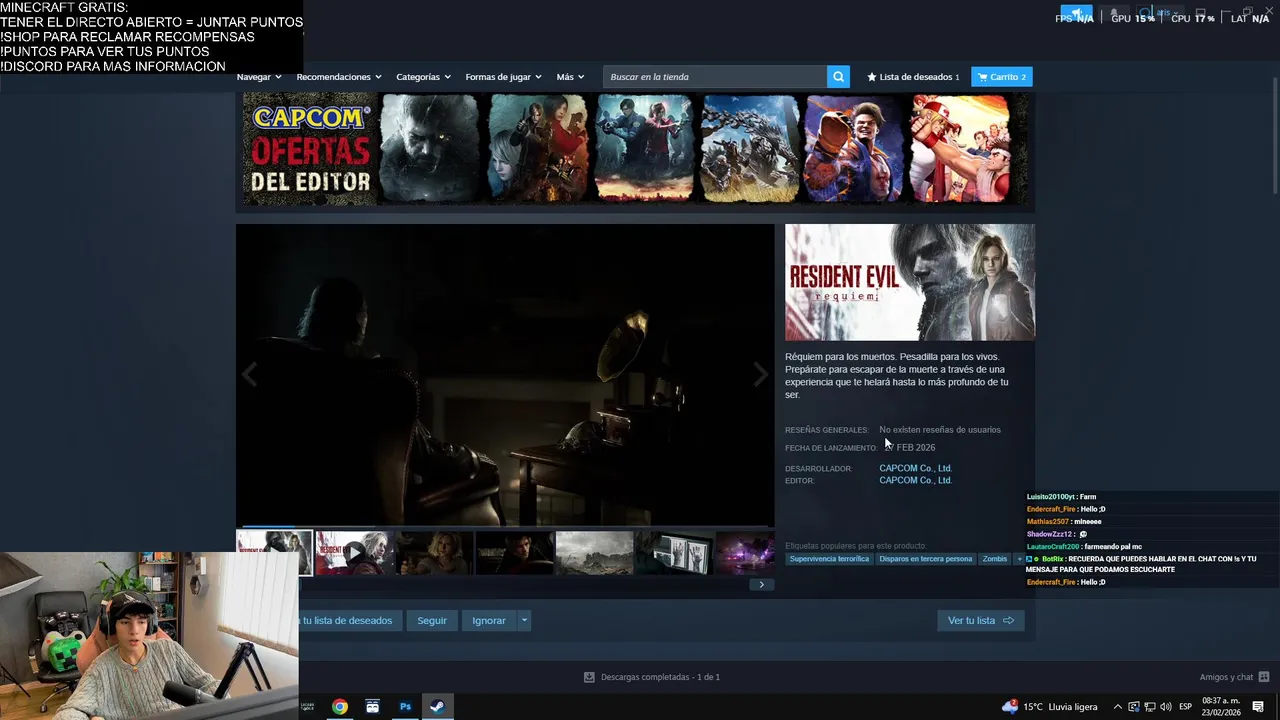Select Disparos en tercera persona tag
Viewport: 1280px width, 720px height.
pos(926,559)
